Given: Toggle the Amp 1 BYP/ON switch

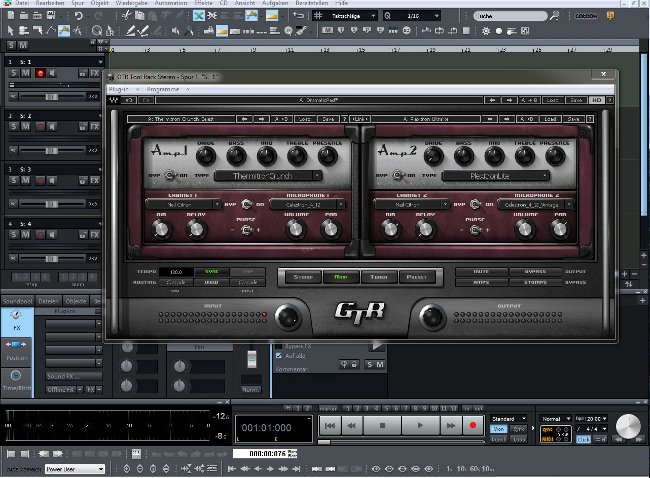Looking at the screenshot, I should [x=170, y=175].
